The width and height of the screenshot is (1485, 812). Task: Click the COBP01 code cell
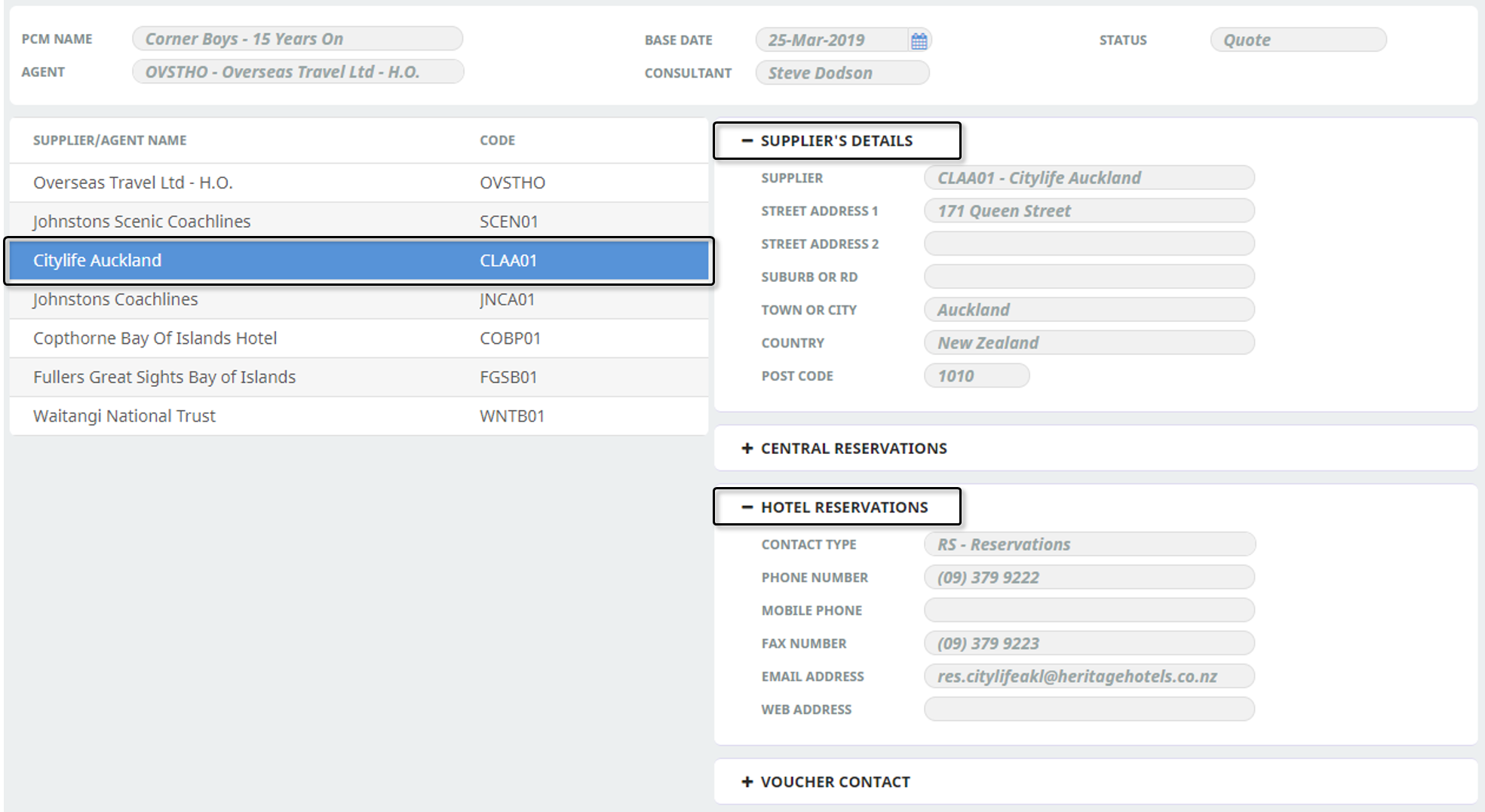(x=511, y=339)
